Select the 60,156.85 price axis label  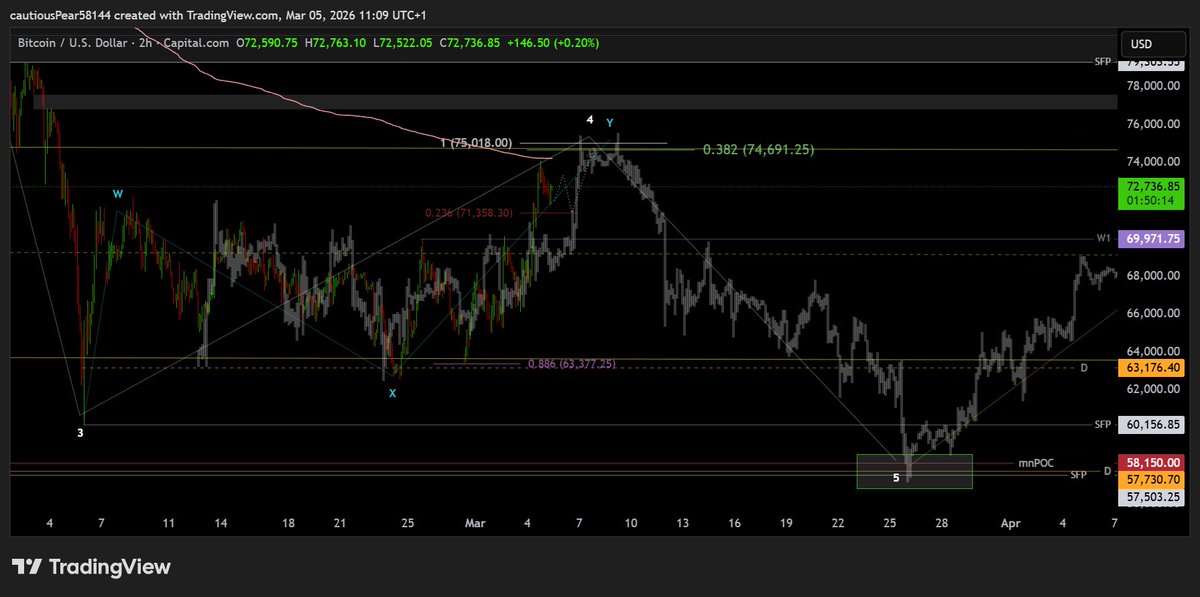click(1153, 424)
